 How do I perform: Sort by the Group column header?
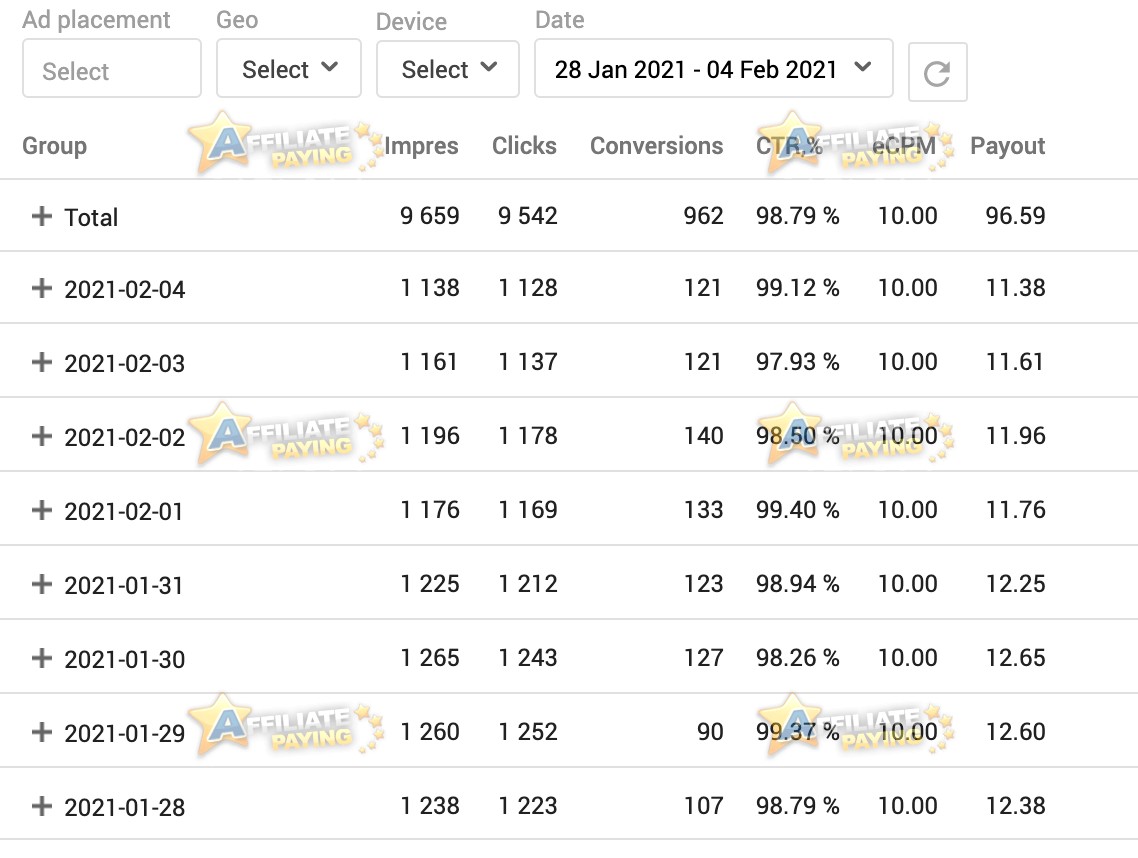tap(54, 146)
